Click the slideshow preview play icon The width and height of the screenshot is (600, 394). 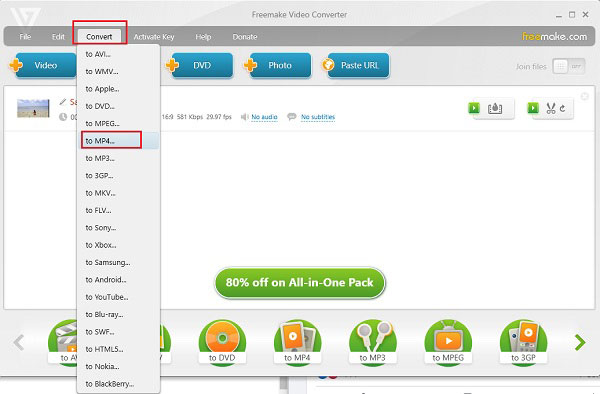474,108
